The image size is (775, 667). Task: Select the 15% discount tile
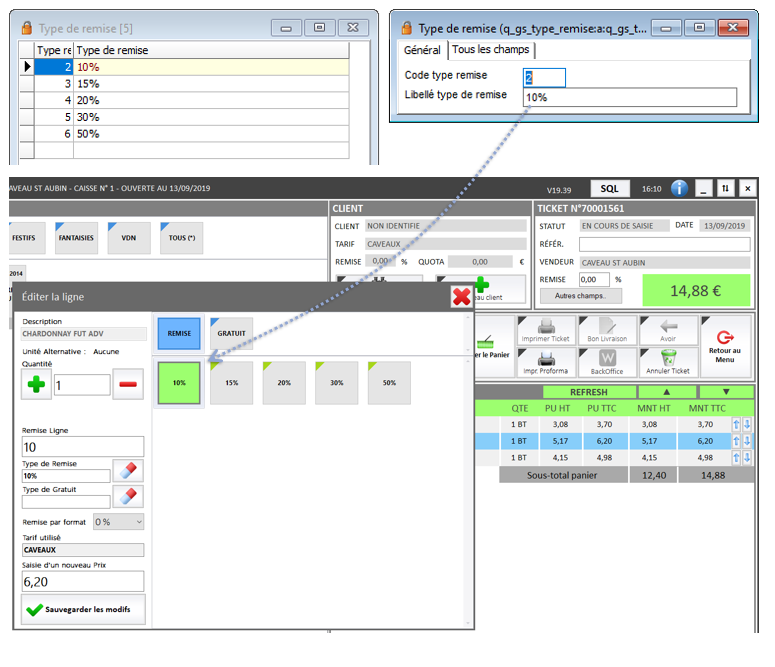click(232, 383)
